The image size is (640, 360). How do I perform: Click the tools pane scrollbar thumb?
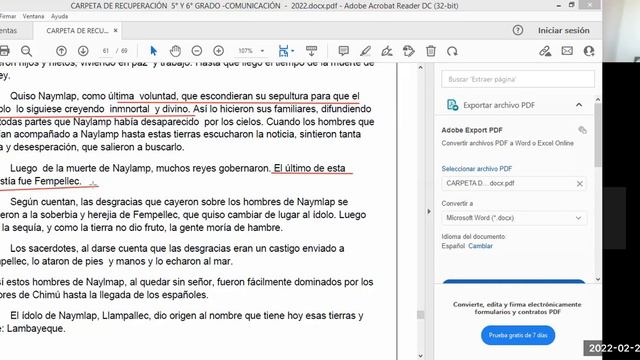[598, 135]
